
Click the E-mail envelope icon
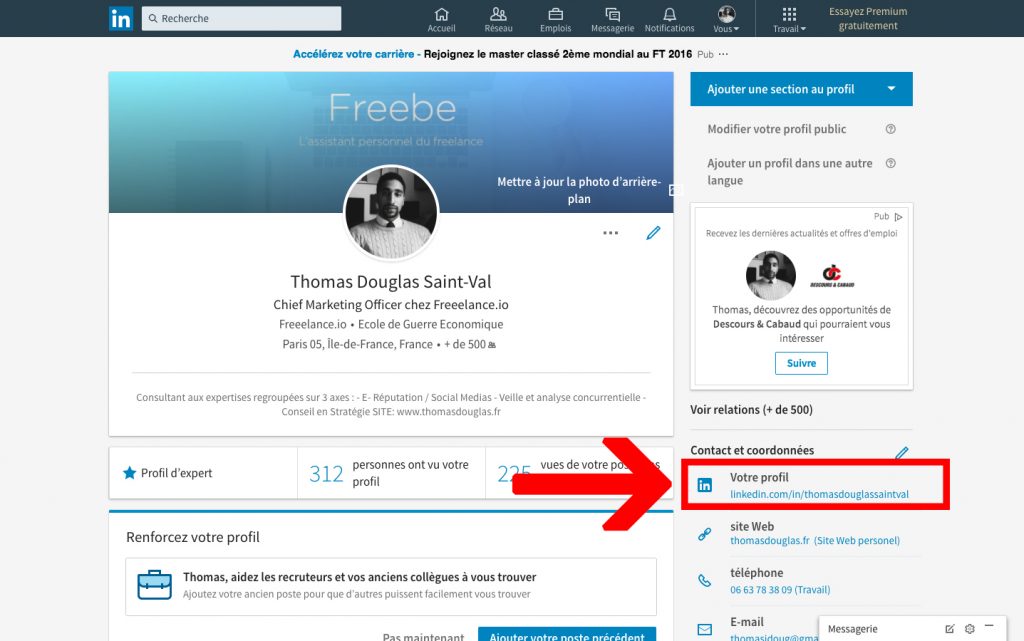pyautogui.click(x=705, y=629)
